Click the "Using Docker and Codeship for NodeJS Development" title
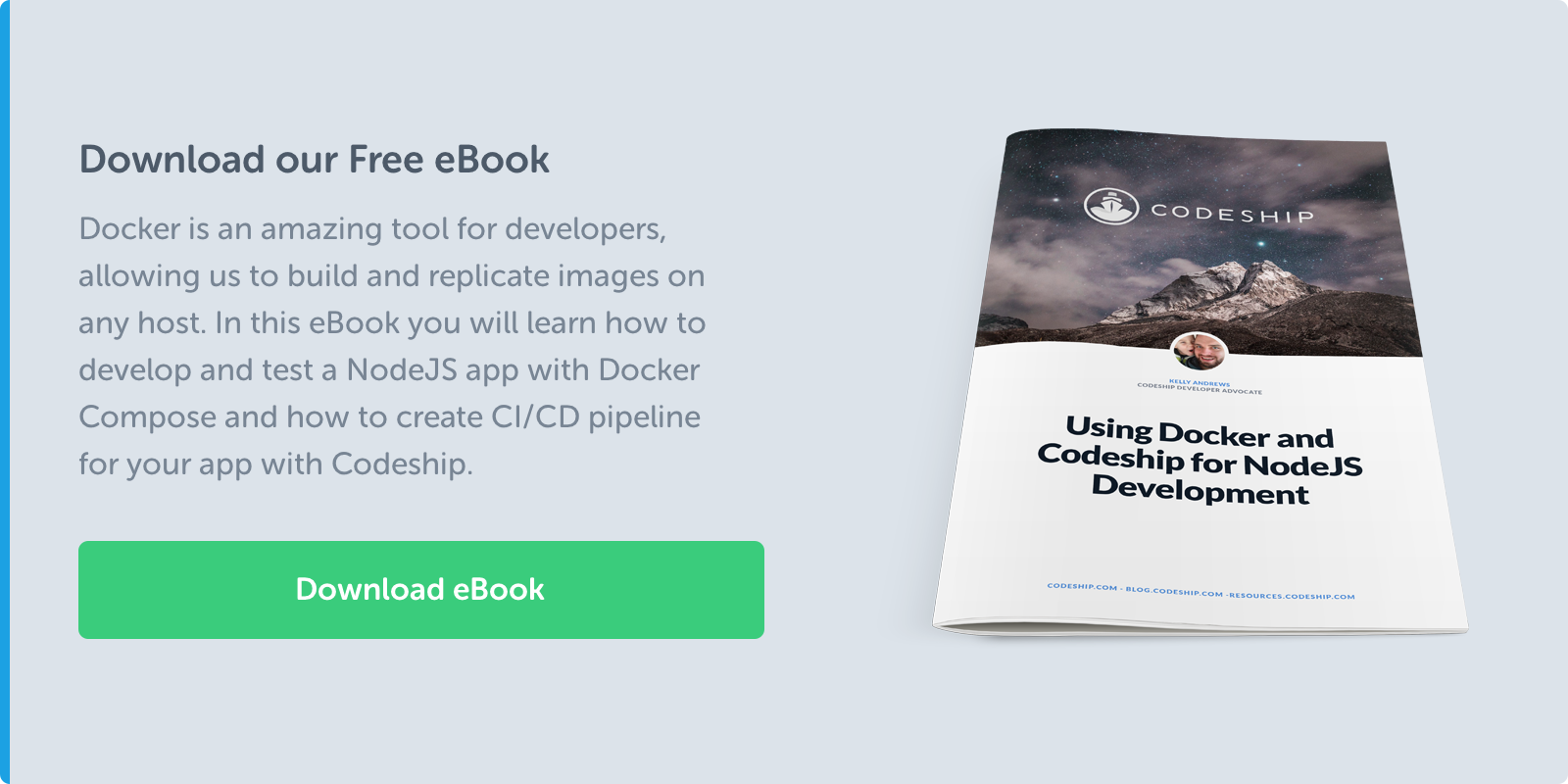 (1200, 460)
